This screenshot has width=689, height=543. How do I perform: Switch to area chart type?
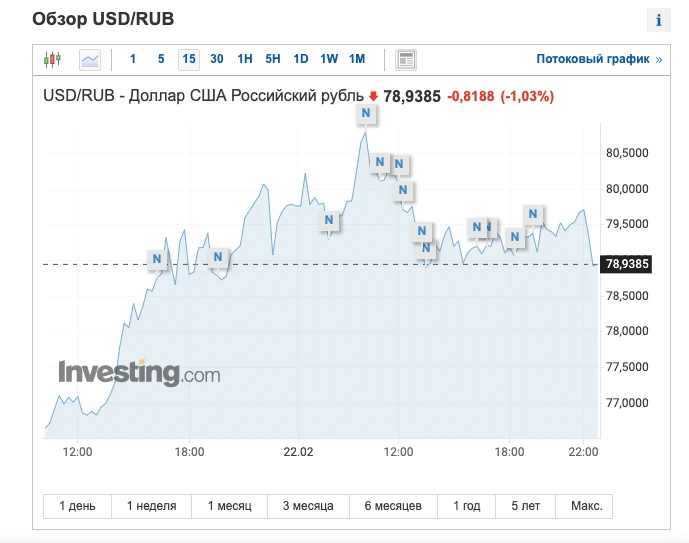coord(90,59)
